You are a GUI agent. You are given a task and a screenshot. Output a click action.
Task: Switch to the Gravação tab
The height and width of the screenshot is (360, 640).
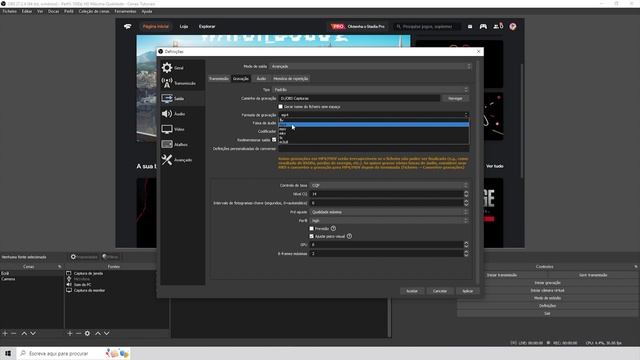(x=241, y=79)
